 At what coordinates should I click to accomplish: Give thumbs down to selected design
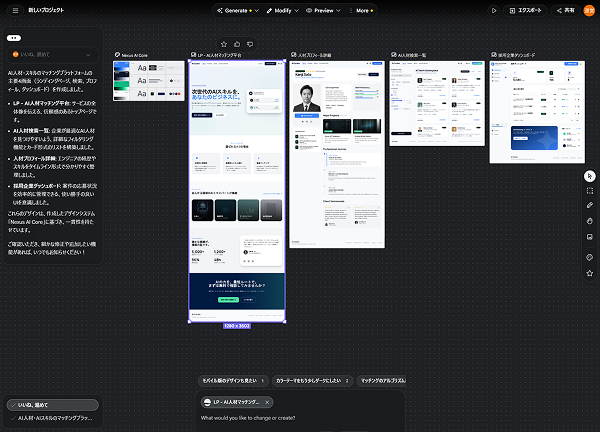click(x=250, y=44)
